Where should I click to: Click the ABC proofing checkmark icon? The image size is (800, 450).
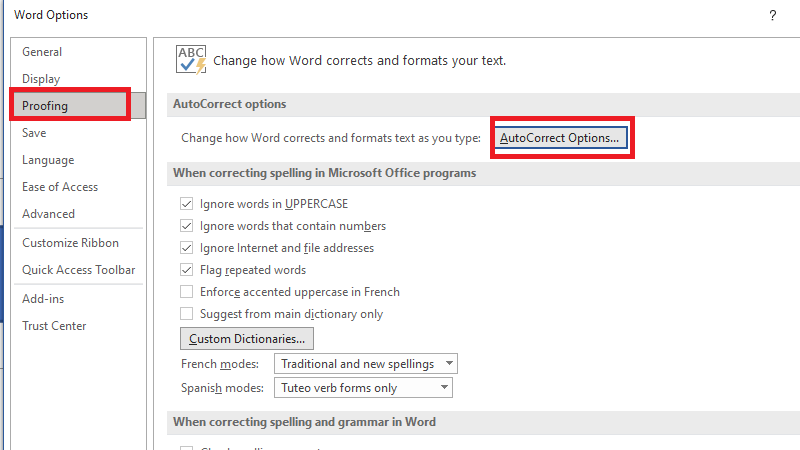point(190,59)
